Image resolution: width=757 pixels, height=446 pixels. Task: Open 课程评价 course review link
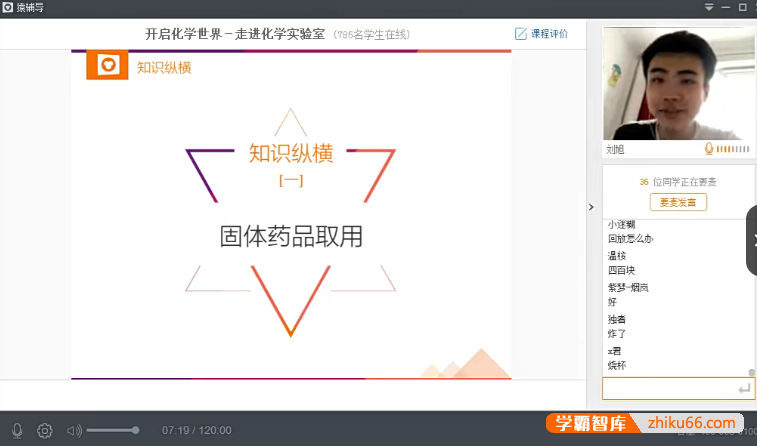(x=549, y=34)
